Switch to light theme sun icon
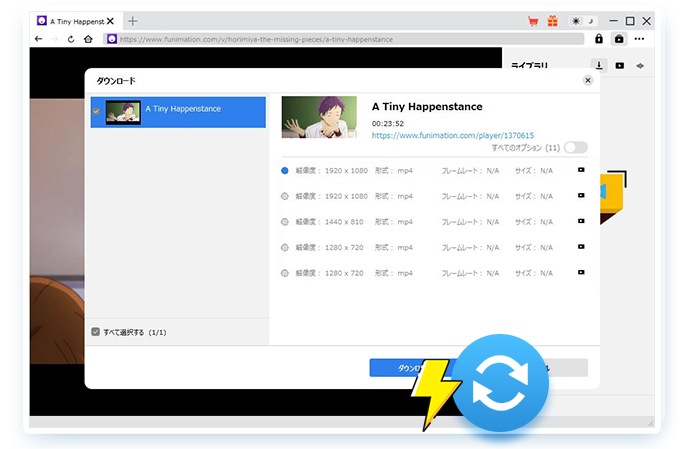 (x=576, y=21)
